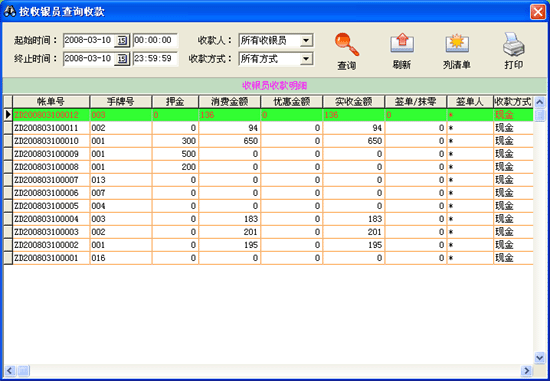This screenshot has width=550, height=381.
Task: Click vertical scrollbar up arrow
Action: click(x=539, y=102)
